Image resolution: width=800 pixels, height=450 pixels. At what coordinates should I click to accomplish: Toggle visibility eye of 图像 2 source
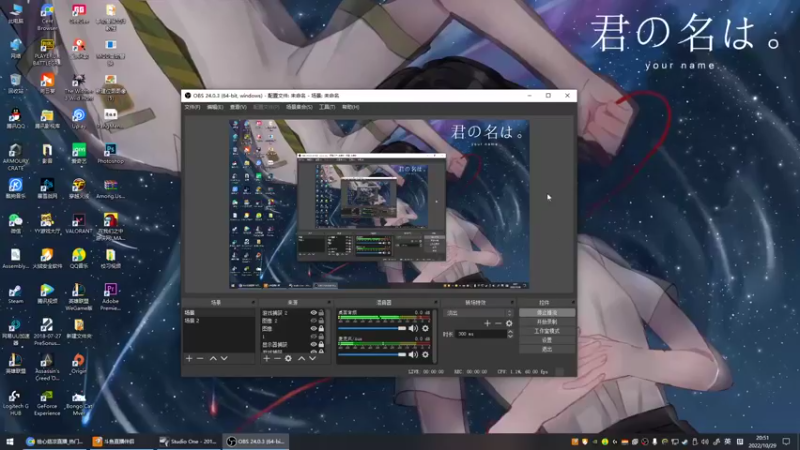(x=314, y=321)
